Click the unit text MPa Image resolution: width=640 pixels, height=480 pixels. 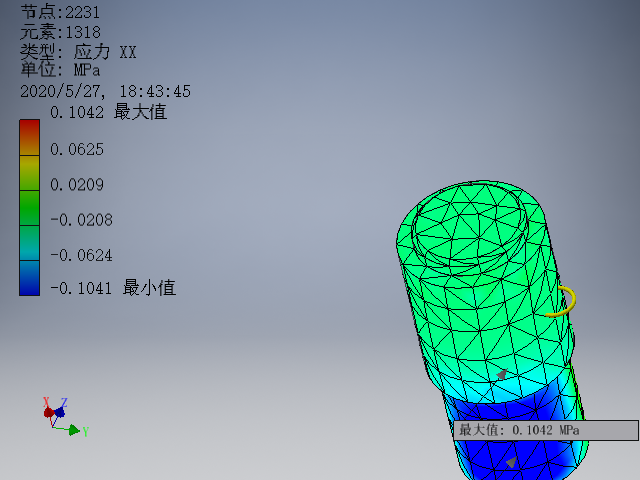click(x=87, y=70)
